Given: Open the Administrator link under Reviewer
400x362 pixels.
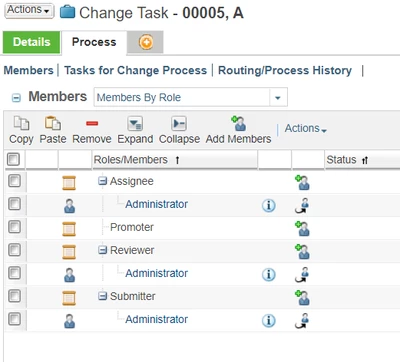Looking at the screenshot, I should pyautogui.click(x=156, y=273).
